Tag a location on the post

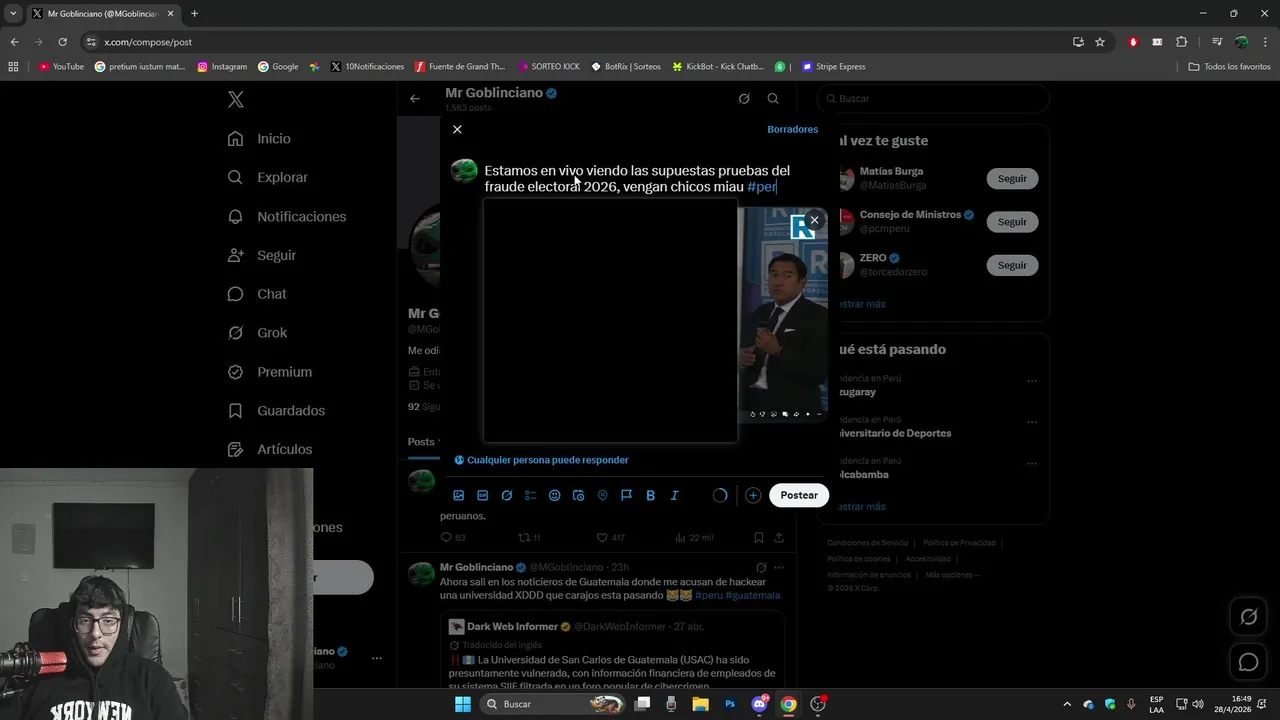(x=602, y=495)
